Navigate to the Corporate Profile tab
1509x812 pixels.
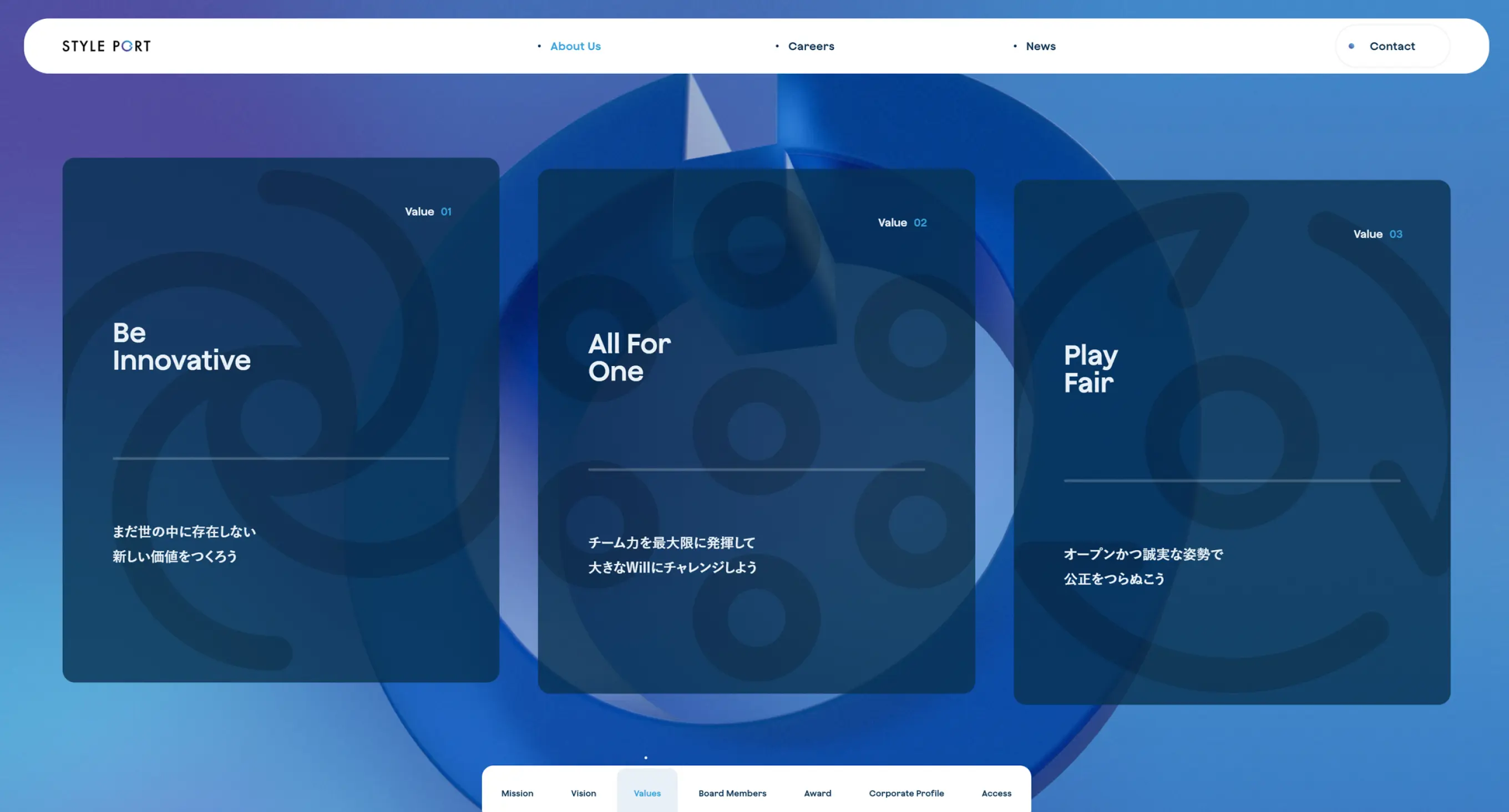coord(905,793)
